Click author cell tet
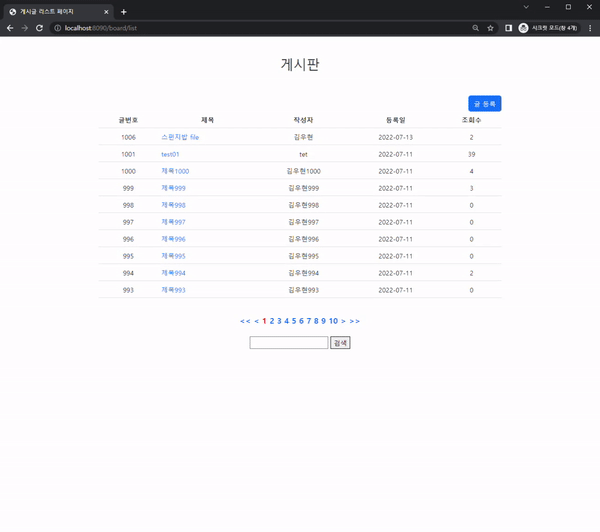This screenshot has height=532, width=600. tap(303, 154)
